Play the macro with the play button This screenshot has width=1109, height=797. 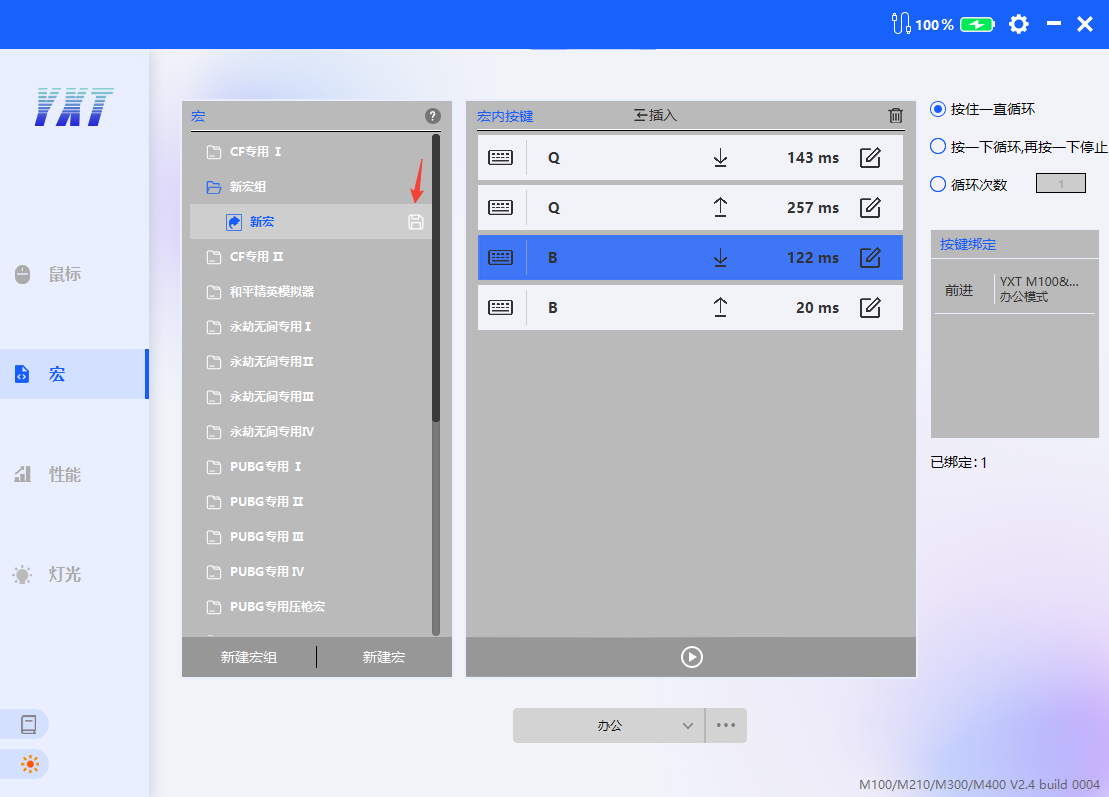pos(691,657)
